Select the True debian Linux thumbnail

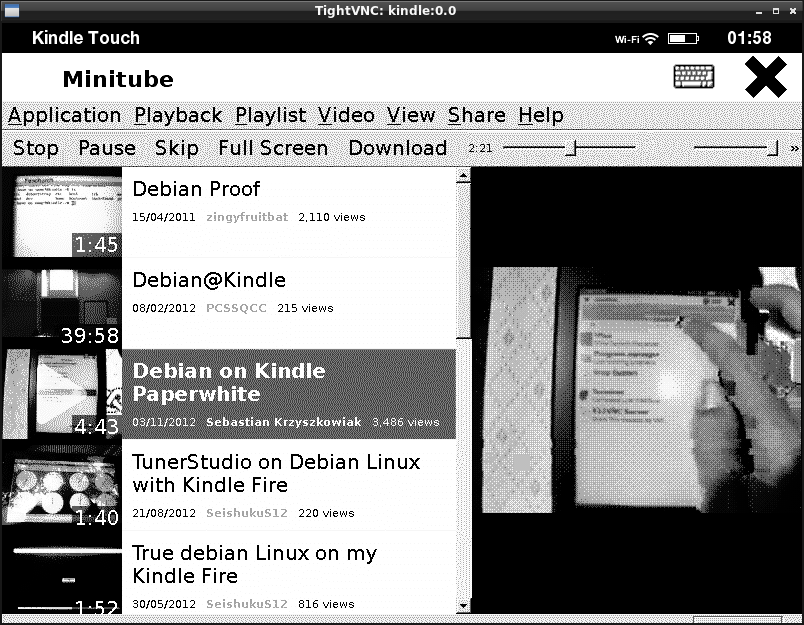(x=62, y=572)
